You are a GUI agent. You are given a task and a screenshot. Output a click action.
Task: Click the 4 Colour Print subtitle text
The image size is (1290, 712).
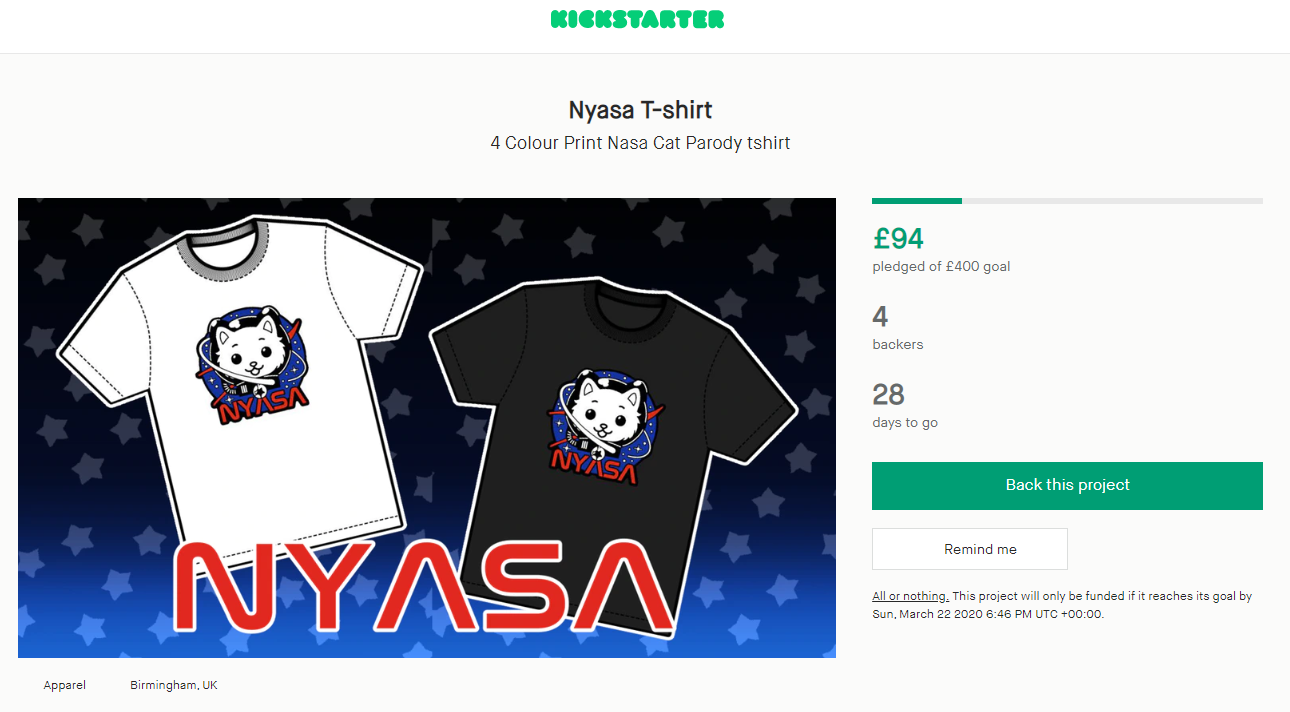click(x=640, y=143)
